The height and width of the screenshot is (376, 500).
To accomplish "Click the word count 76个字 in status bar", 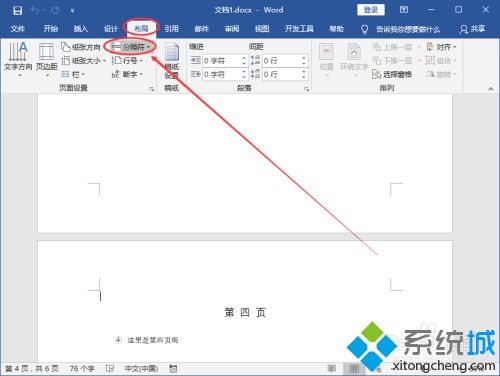I will coord(82,369).
